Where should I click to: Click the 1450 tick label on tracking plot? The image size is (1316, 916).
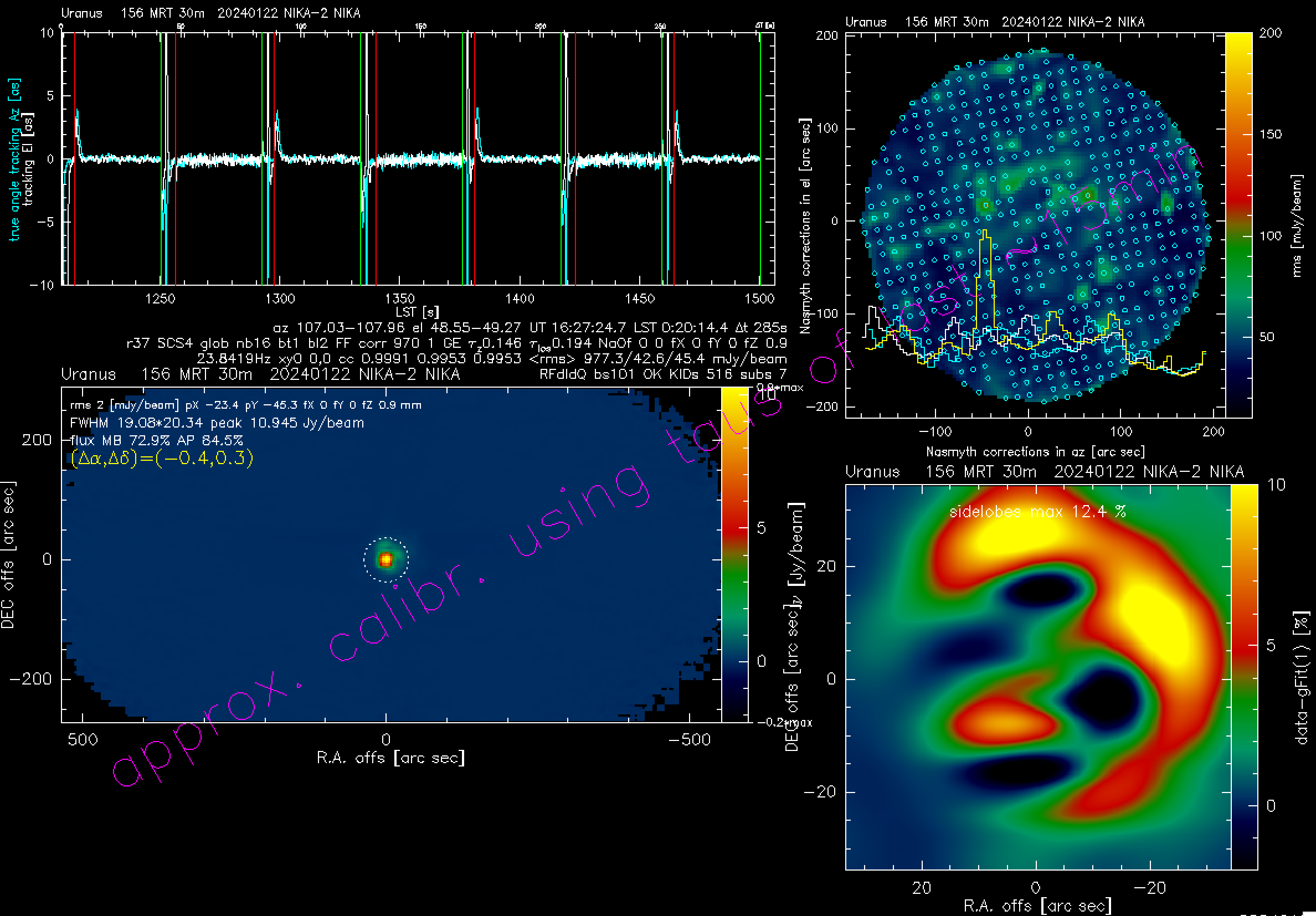(x=640, y=299)
